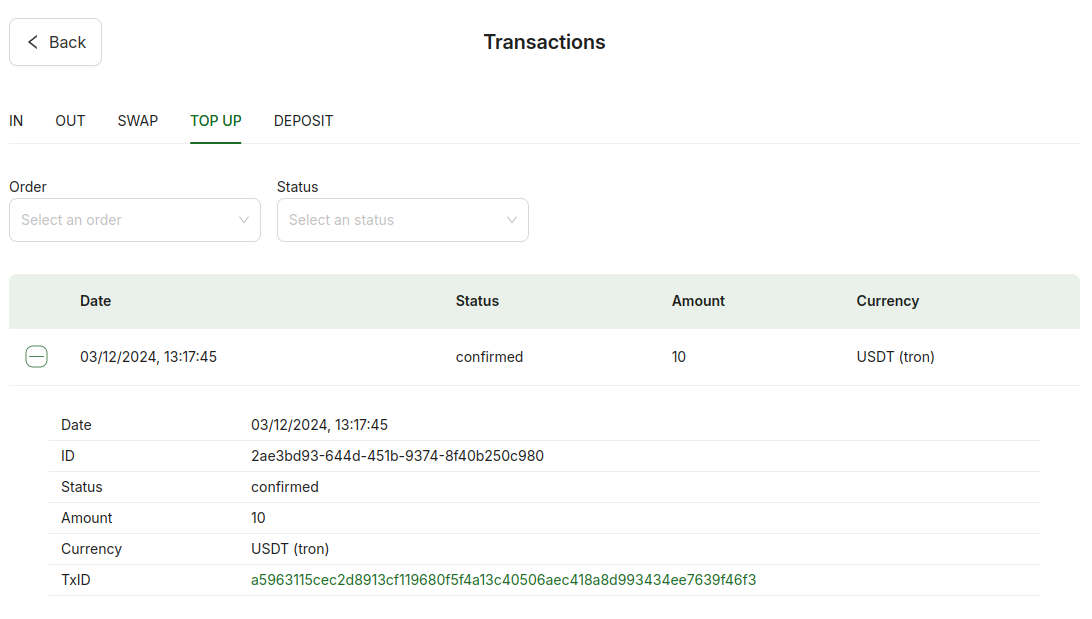This screenshot has width=1092, height=619.
Task: Switch to the OUT tab
Action: [70, 121]
